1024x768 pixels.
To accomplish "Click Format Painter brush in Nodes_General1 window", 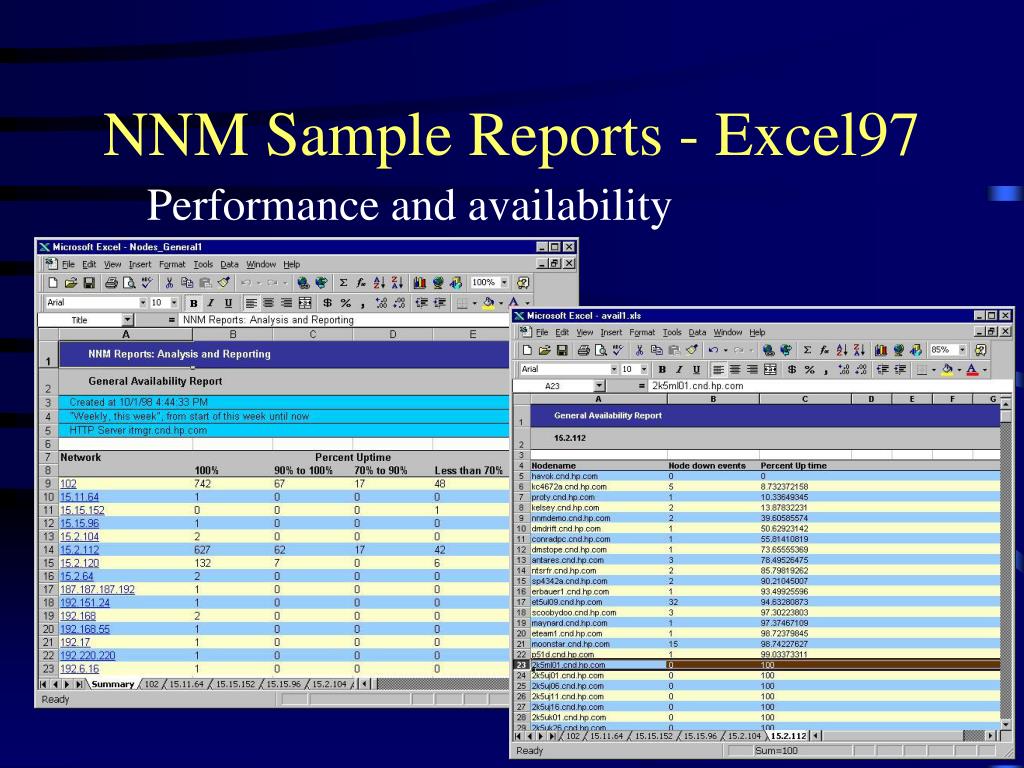I will tap(224, 283).
